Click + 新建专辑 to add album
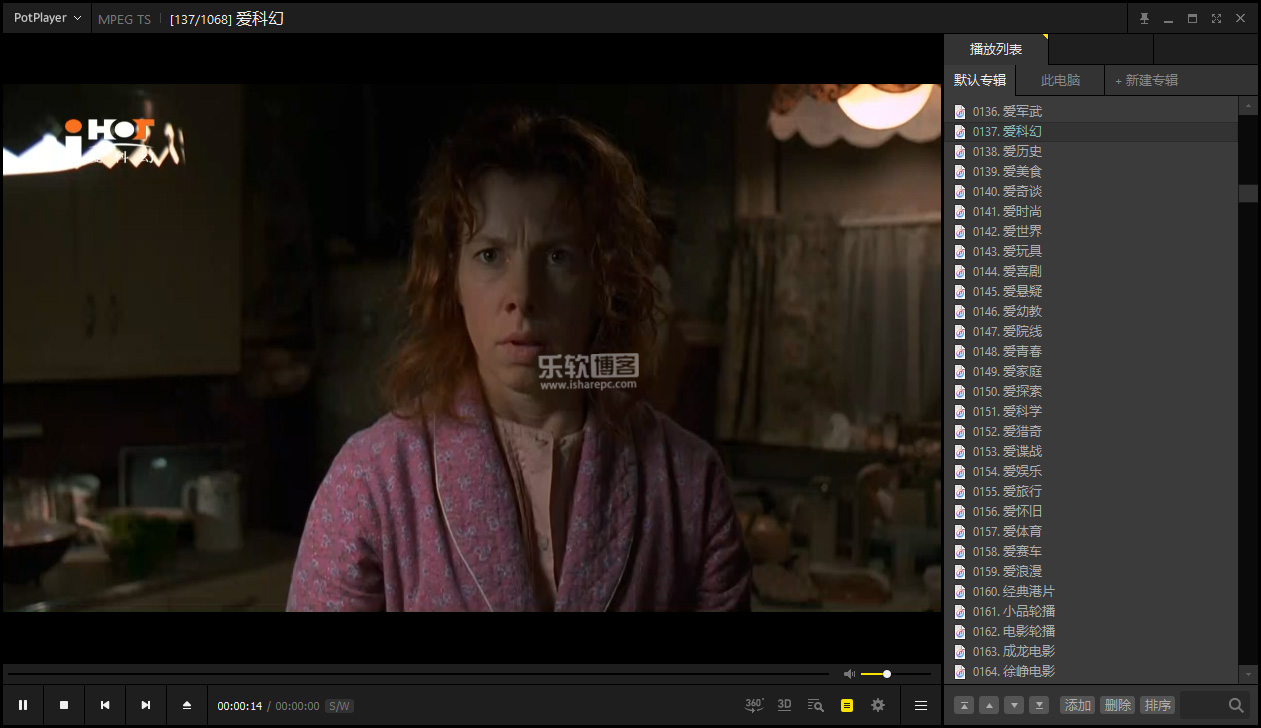The image size is (1261, 728). [x=1147, y=80]
